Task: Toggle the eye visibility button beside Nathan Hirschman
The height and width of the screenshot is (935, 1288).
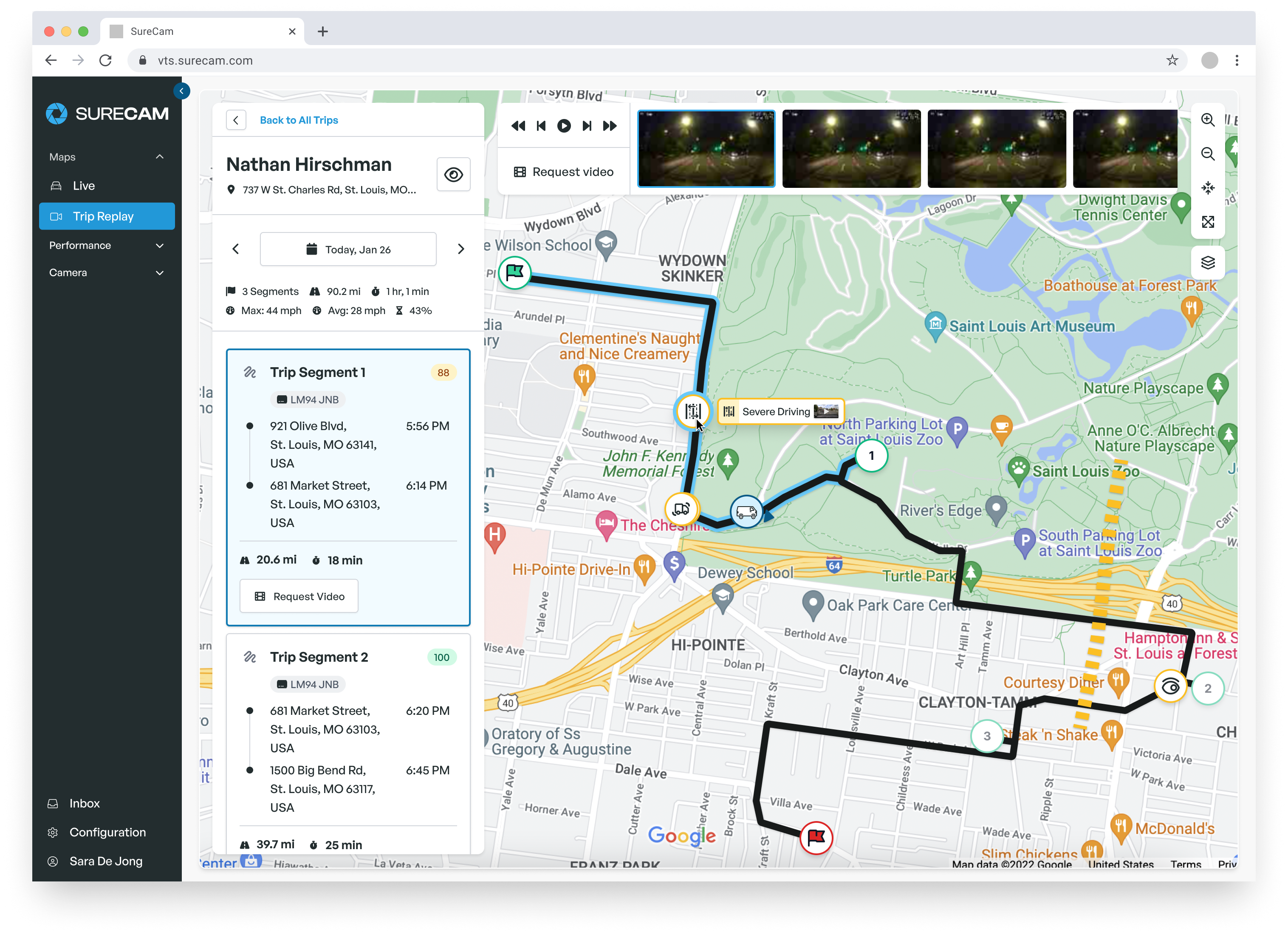Action: click(453, 174)
